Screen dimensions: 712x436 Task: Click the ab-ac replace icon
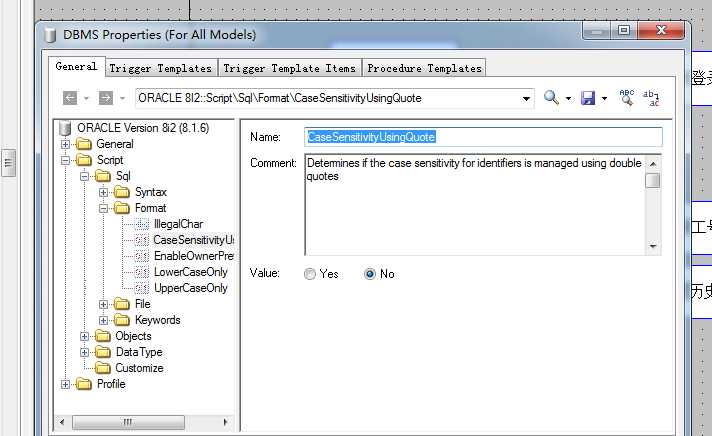(x=651, y=98)
